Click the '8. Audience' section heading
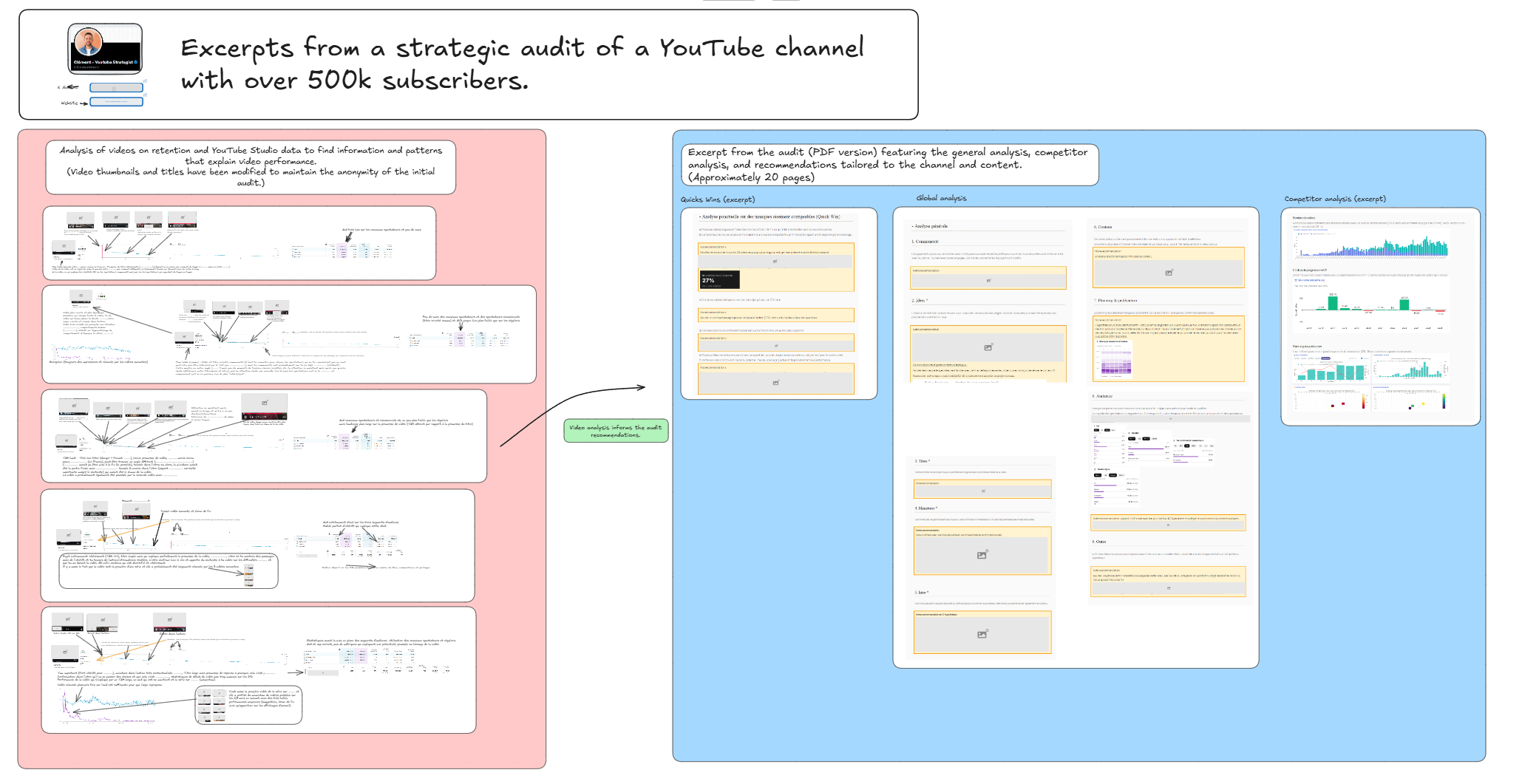 (x=1102, y=397)
